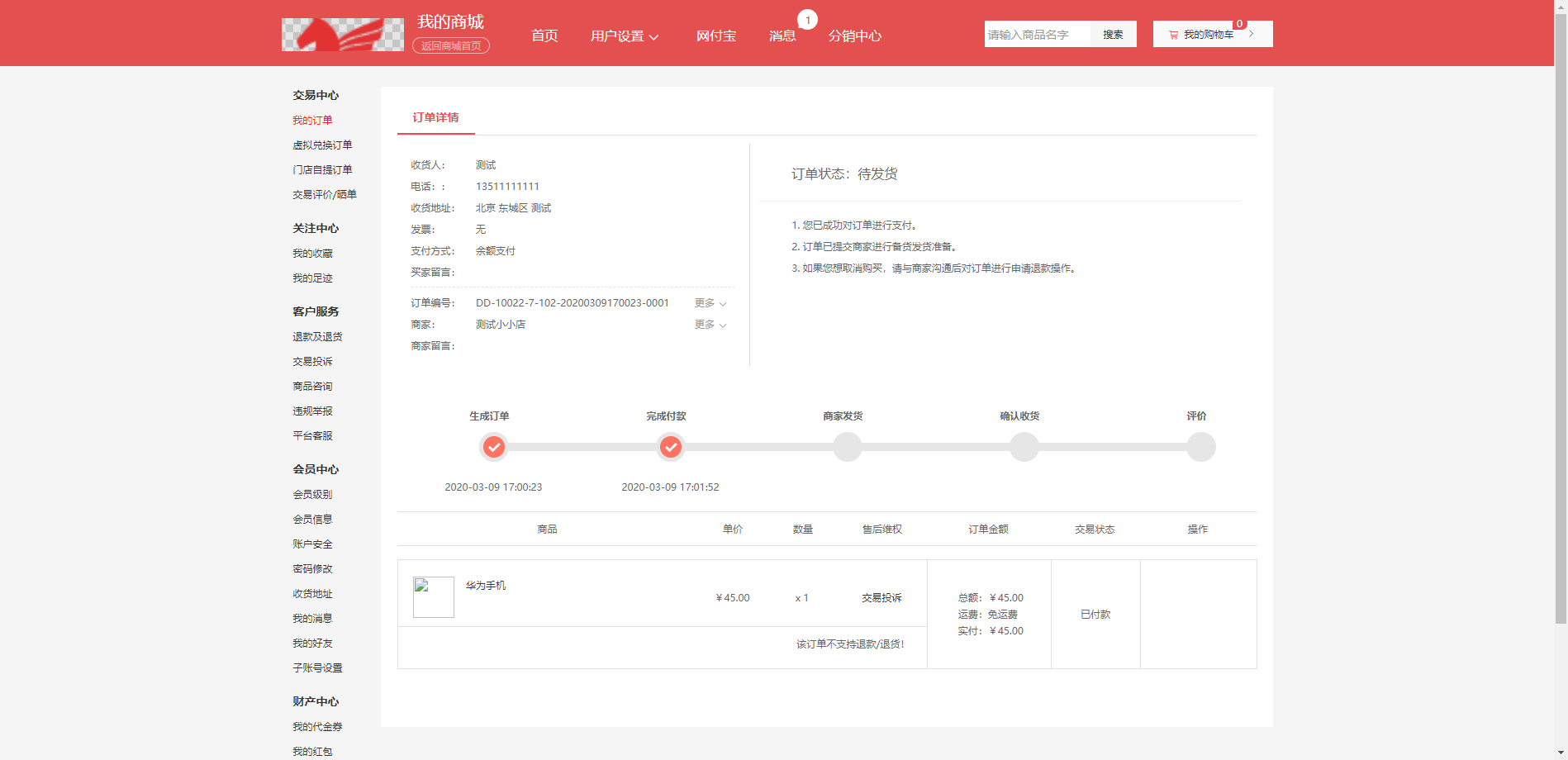Click the order number DD-10022-7-102-20200309170023-0001
Screen dimensions: 1568x760
573,303
